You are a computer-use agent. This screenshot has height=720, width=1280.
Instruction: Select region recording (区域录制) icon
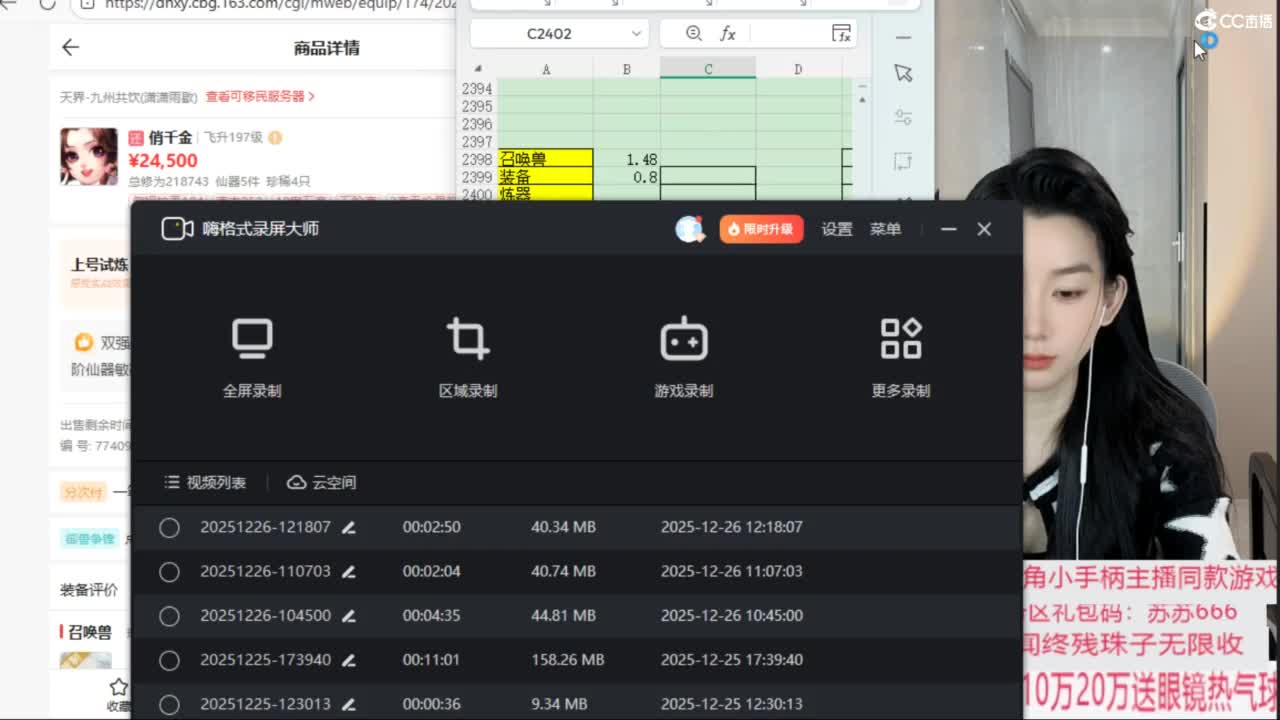(468, 340)
